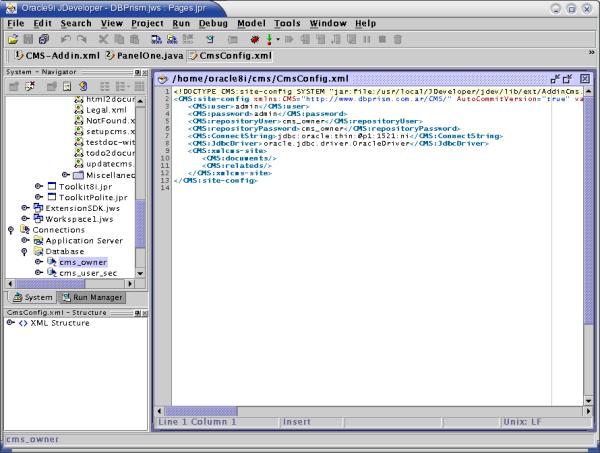
Task: Click the Copy toolbar icon
Action: [x=119, y=39]
